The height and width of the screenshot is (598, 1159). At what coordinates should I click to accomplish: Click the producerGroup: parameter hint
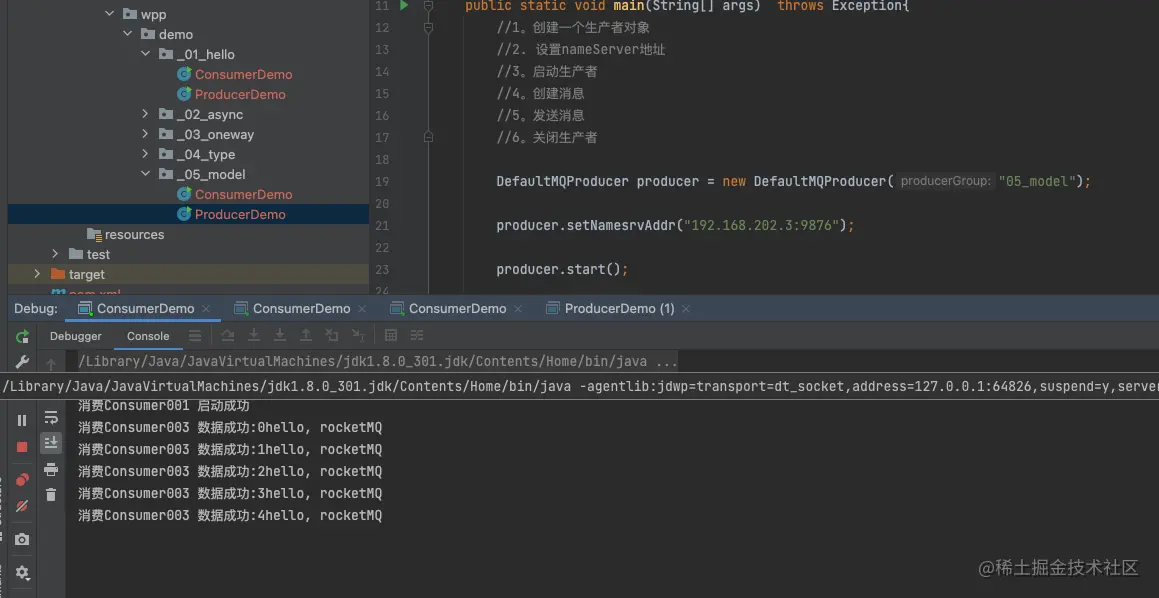coord(945,181)
